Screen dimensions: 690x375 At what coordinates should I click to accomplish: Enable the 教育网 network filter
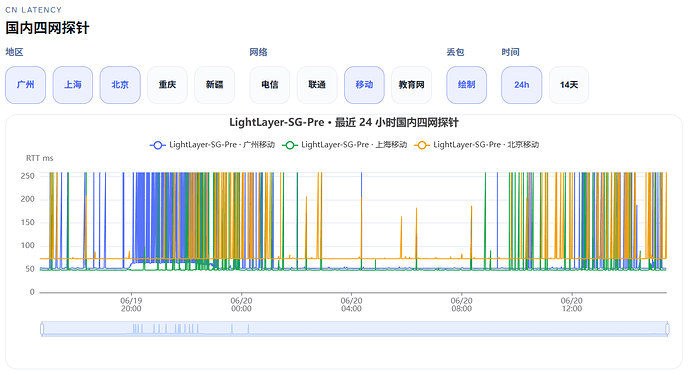click(411, 85)
